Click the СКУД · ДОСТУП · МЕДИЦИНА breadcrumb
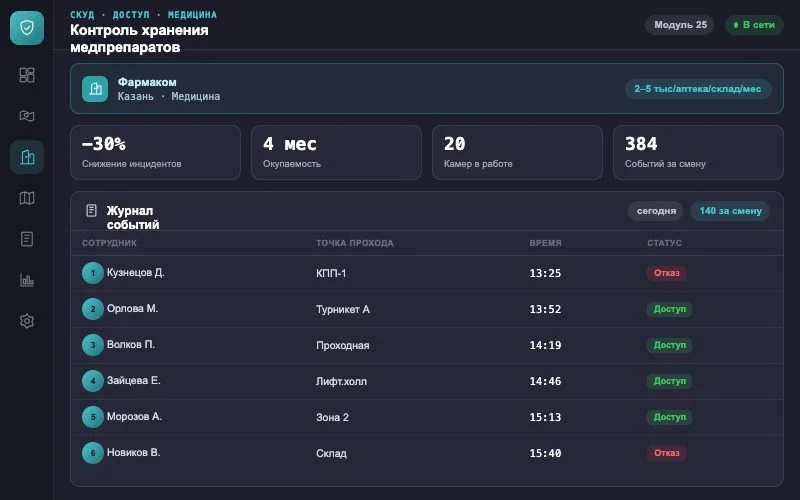Viewport: 800px width, 500px height. (x=143, y=15)
